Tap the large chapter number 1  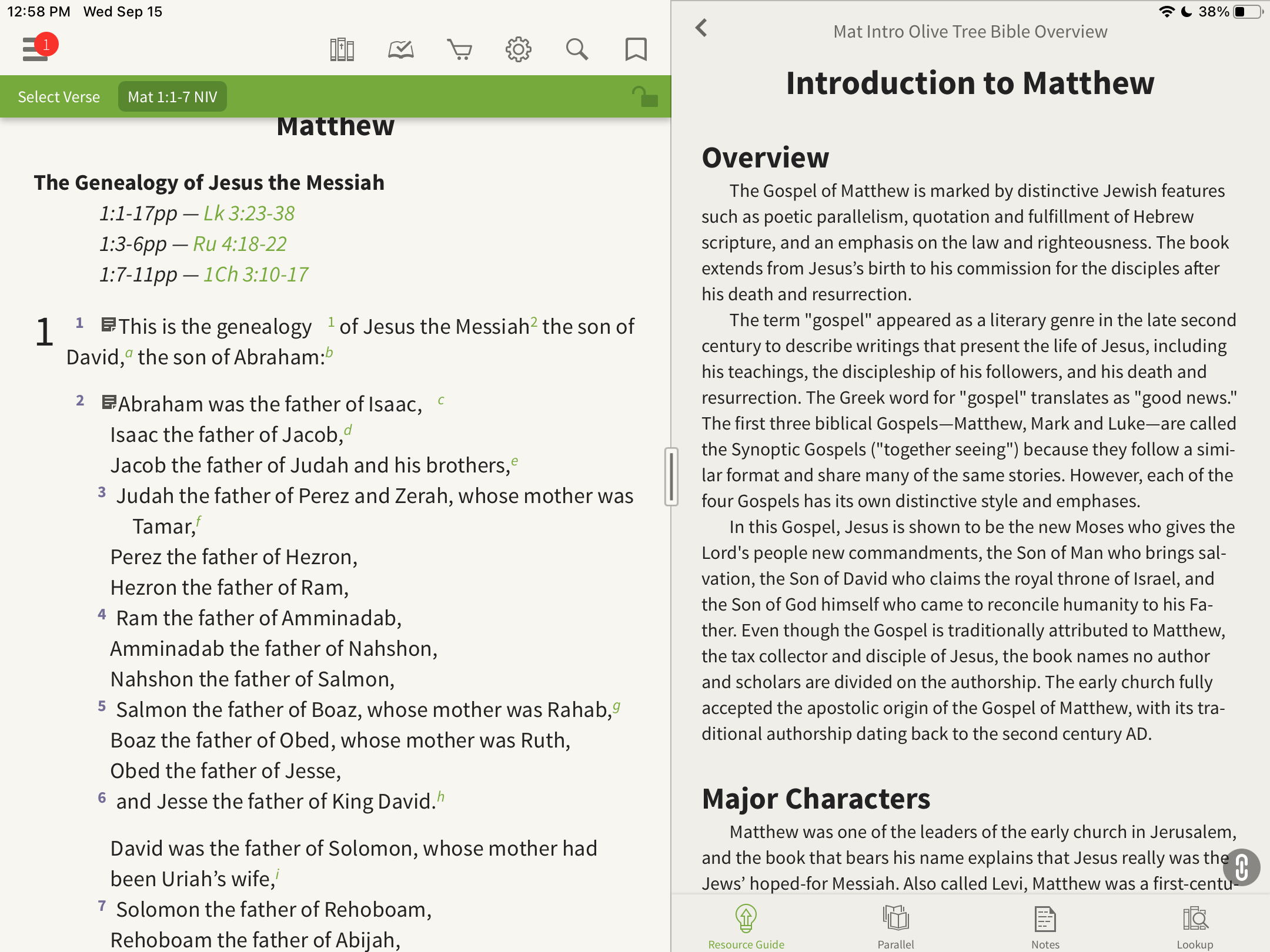45,332
